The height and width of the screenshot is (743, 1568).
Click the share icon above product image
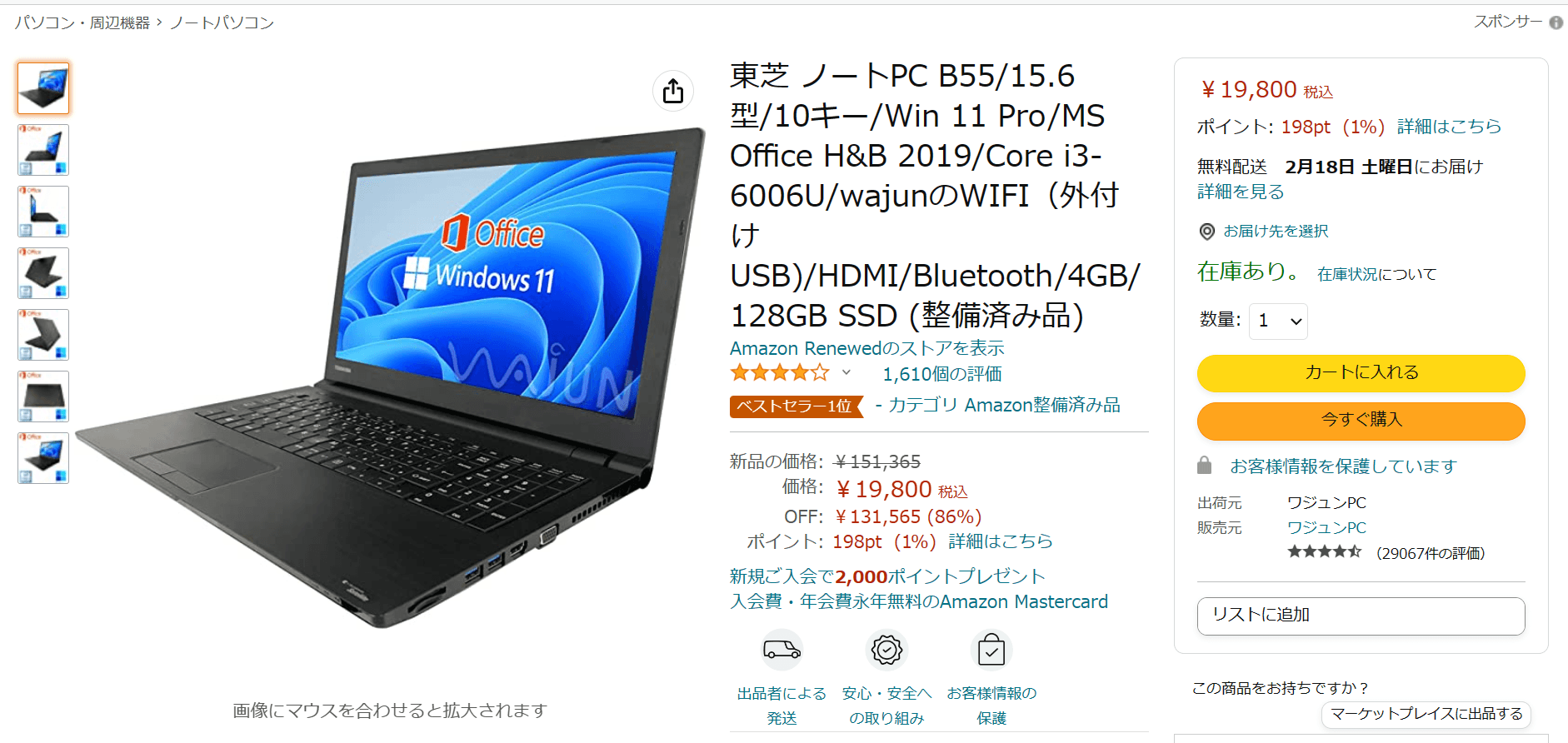pos(673,91)
